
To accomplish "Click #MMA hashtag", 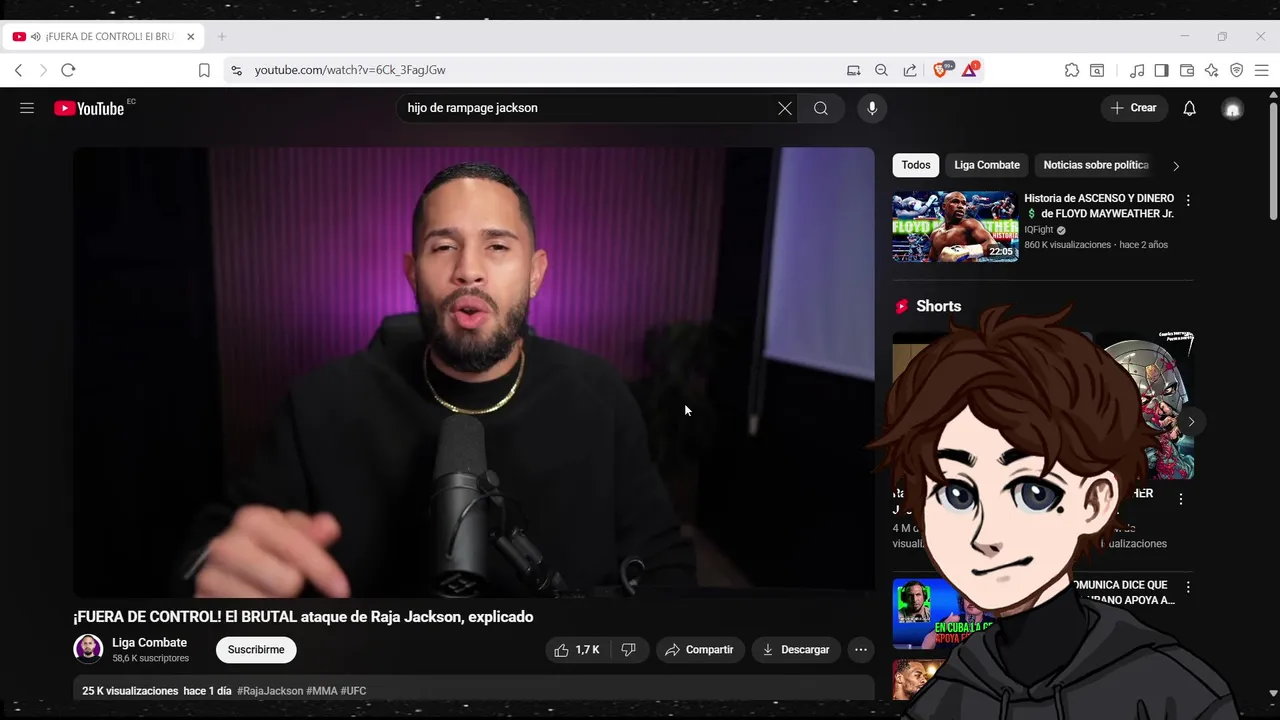I will [x=321, y=691].
